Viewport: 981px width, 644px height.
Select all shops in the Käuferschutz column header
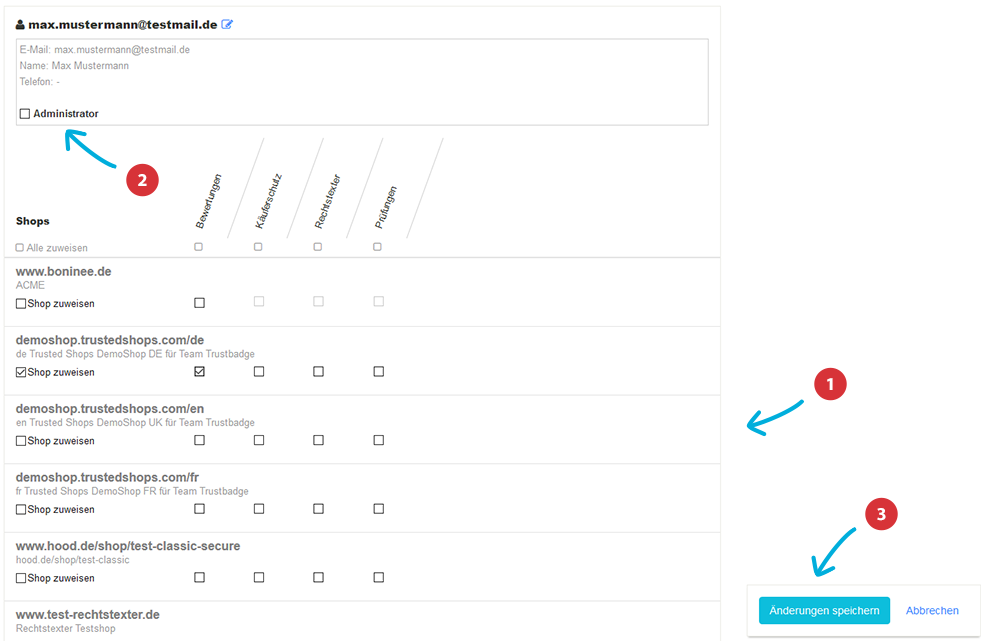click(x=258, y=246)
